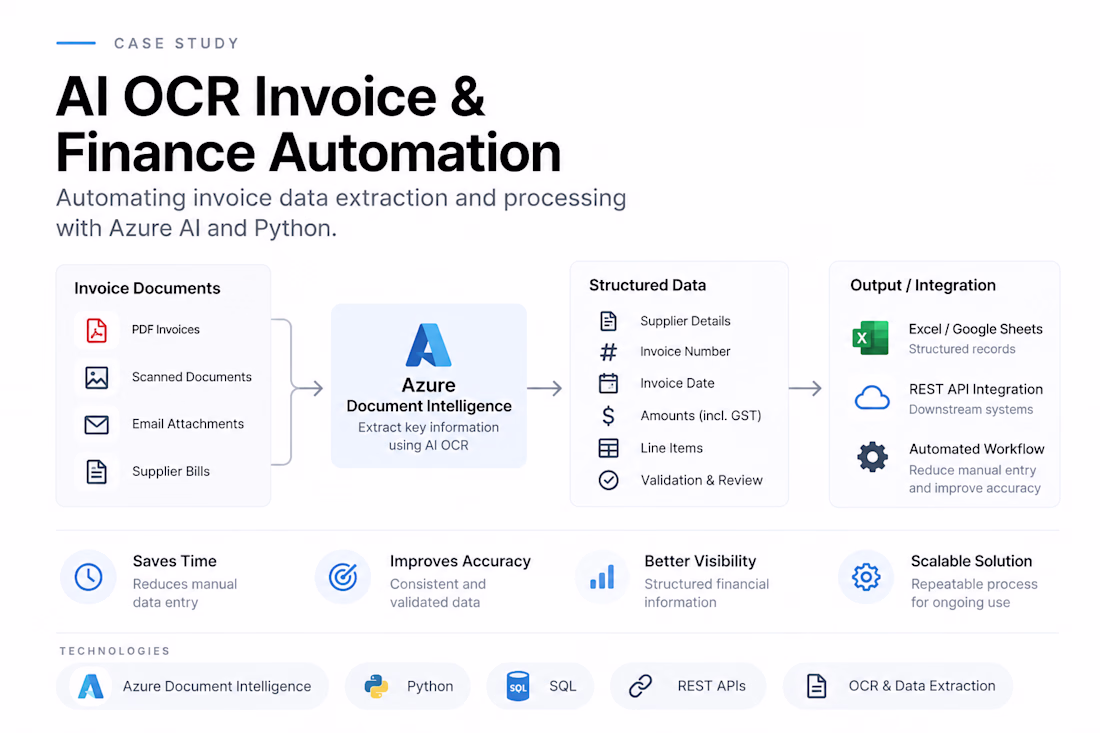Image resolution: width=1100 pixels, height=733 pixels.
Task: Select the OCR & Data Extraction label
Action: [x=922, y=686]
